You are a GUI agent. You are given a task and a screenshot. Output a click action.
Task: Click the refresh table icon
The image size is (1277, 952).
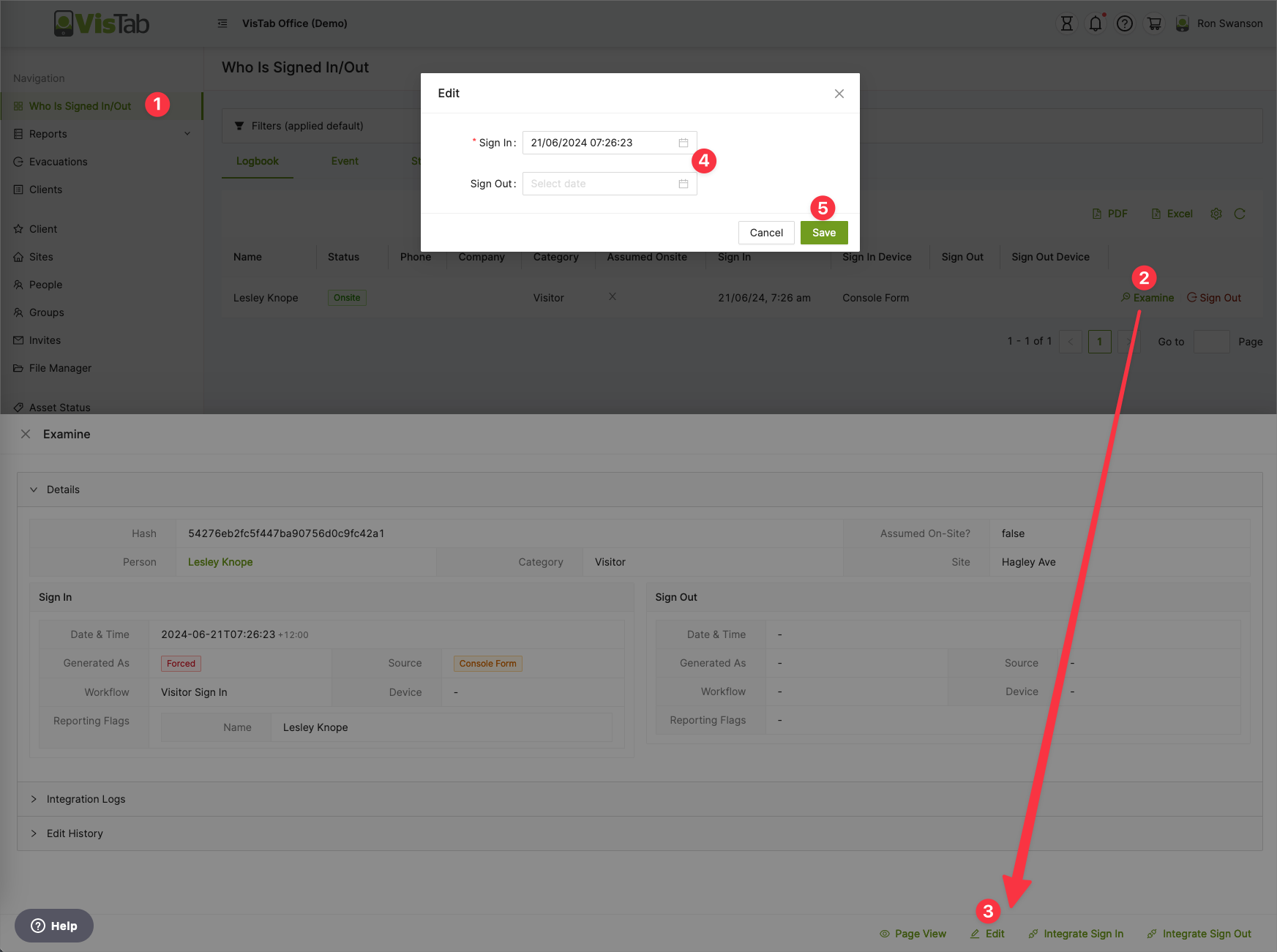coord(1240,214)
